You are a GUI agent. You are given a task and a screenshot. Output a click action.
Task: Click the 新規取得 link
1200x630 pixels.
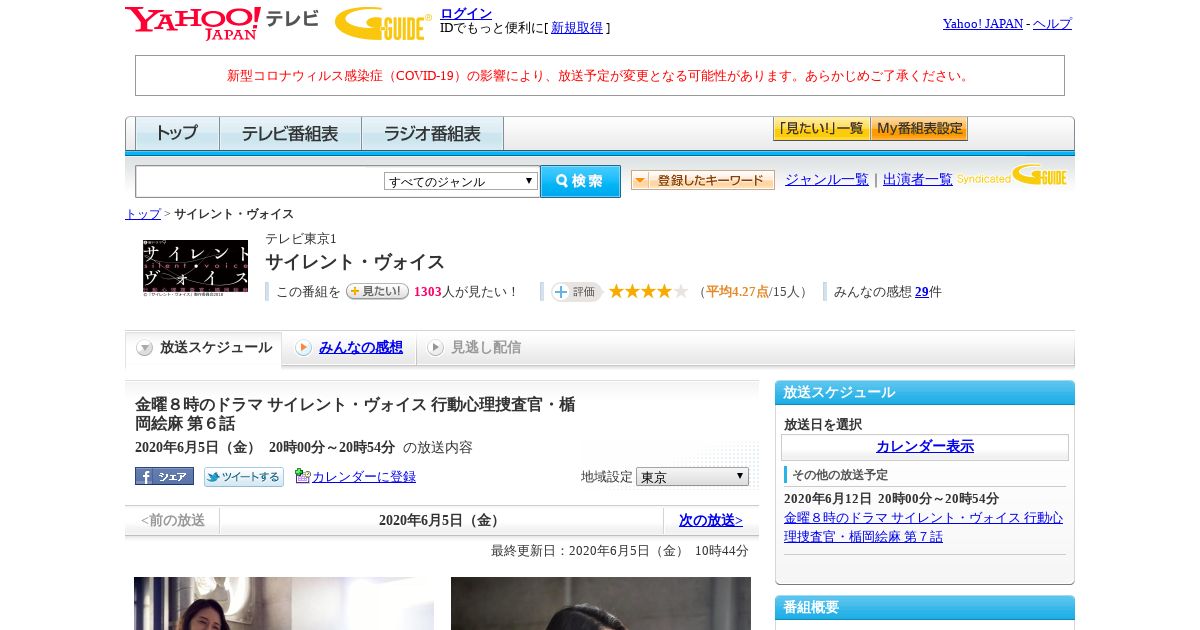[577, 28]
